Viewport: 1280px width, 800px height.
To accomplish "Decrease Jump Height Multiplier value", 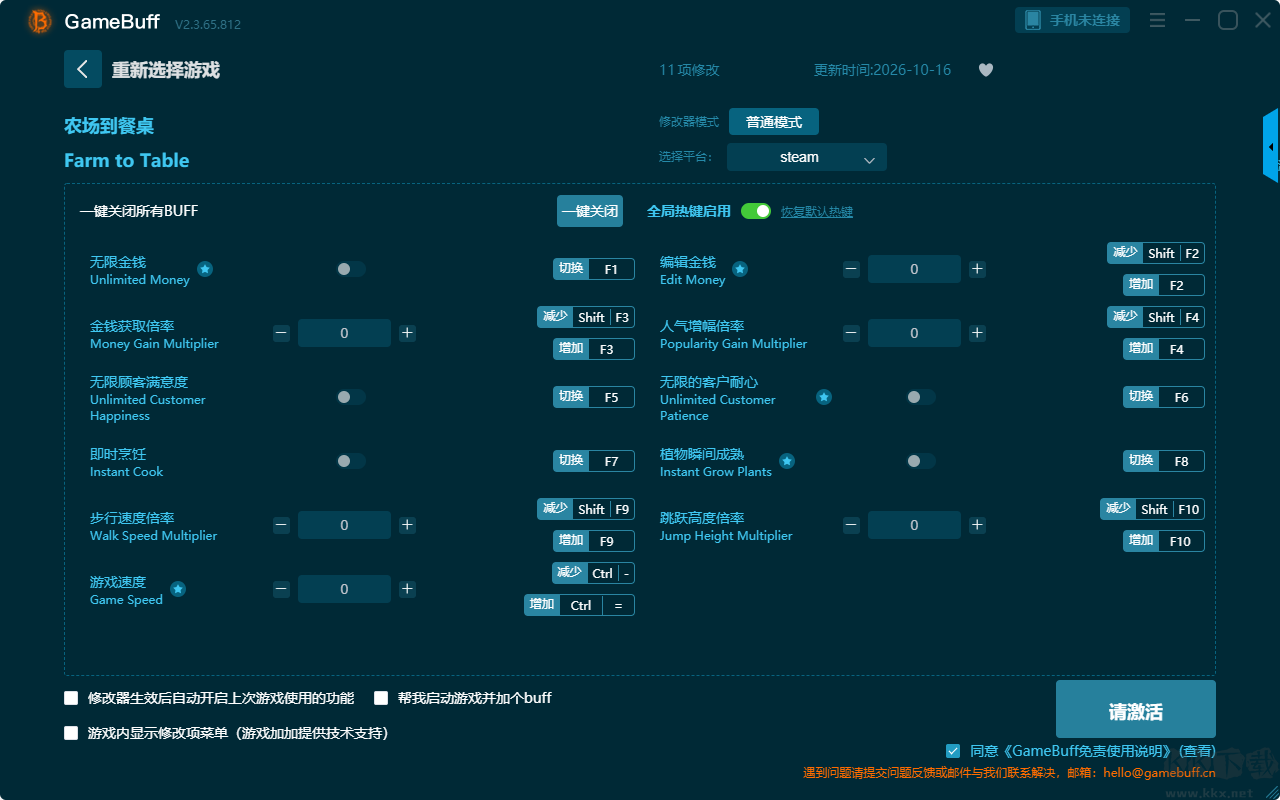I will [x=851, y=525].
